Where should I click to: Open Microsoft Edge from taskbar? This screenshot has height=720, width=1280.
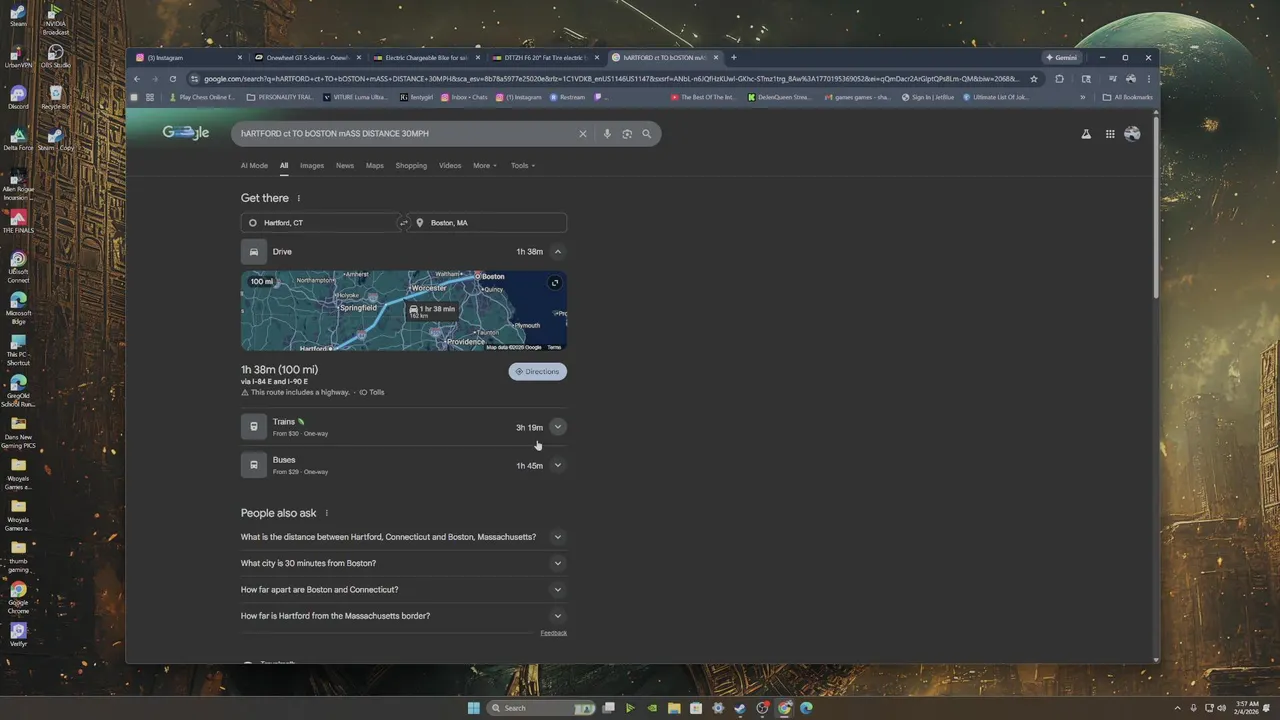pyautogui.click(x=806, y=708)
